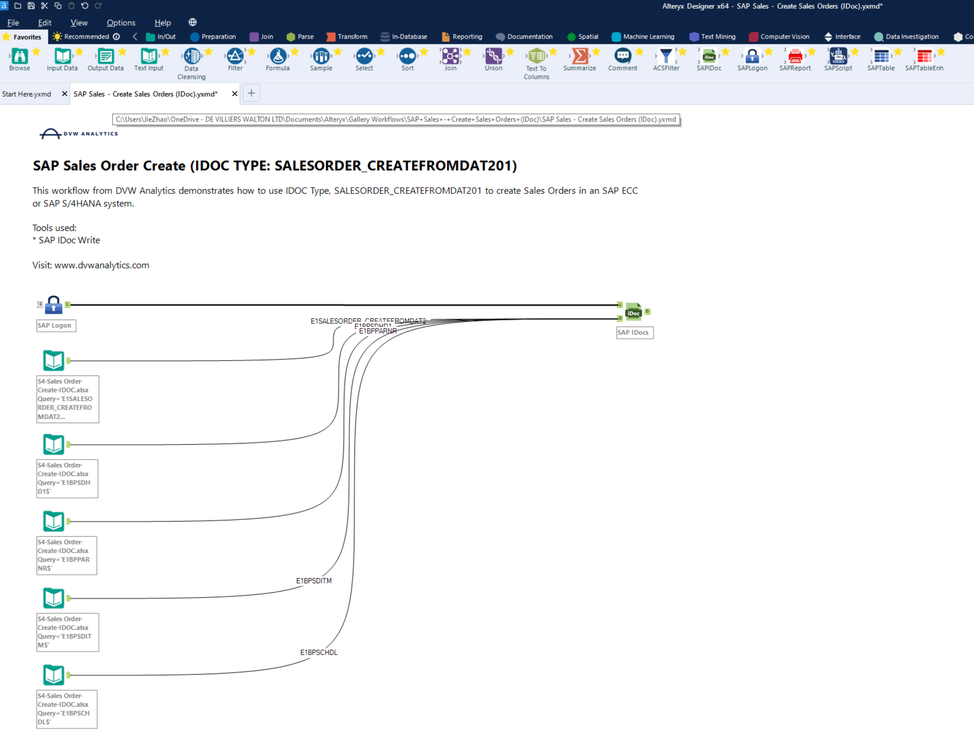Select the Formula tool icon
Screen dimensions: 974x740
coord(278,56)
